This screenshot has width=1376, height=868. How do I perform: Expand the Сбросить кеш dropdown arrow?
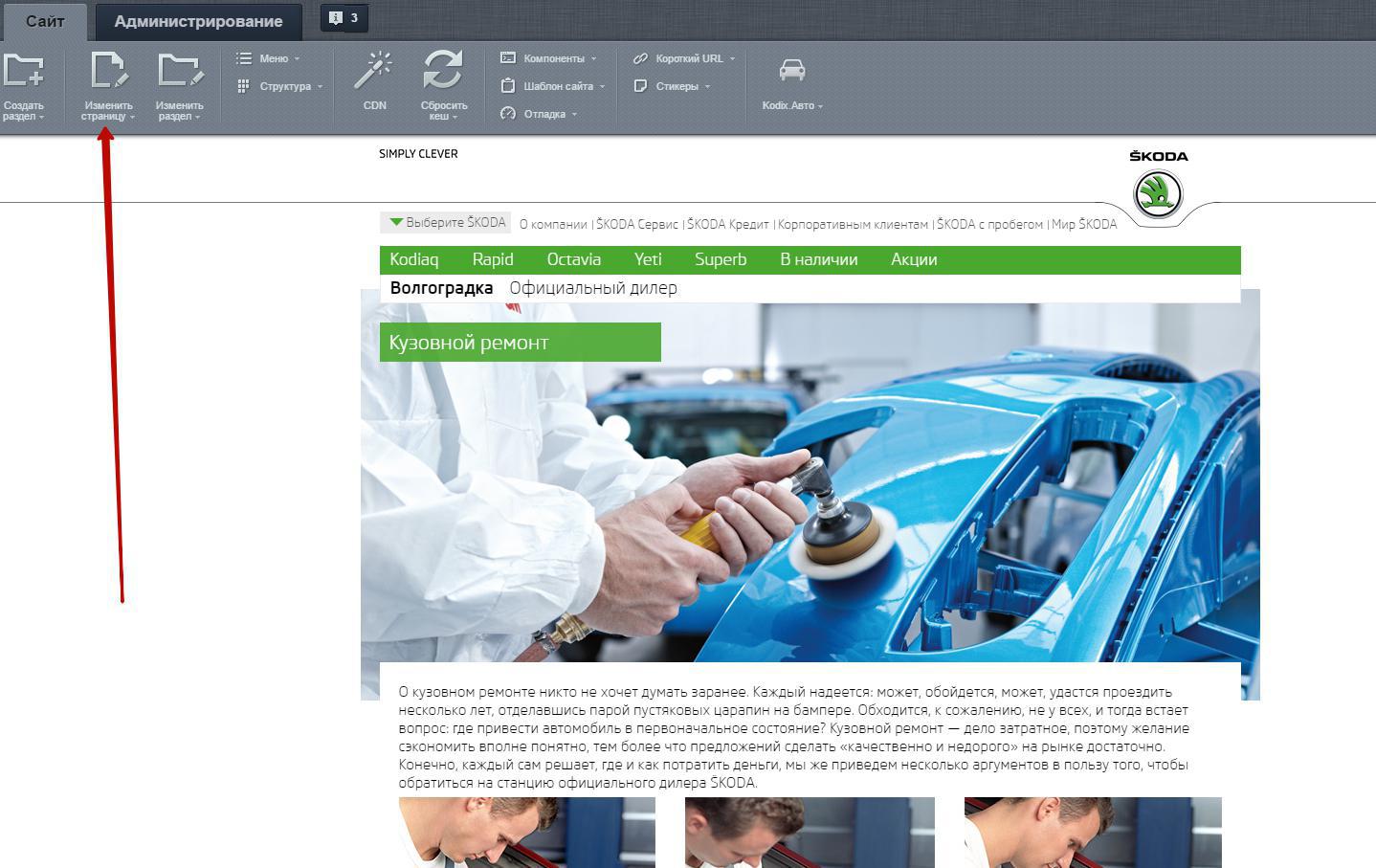coord(455,118)
